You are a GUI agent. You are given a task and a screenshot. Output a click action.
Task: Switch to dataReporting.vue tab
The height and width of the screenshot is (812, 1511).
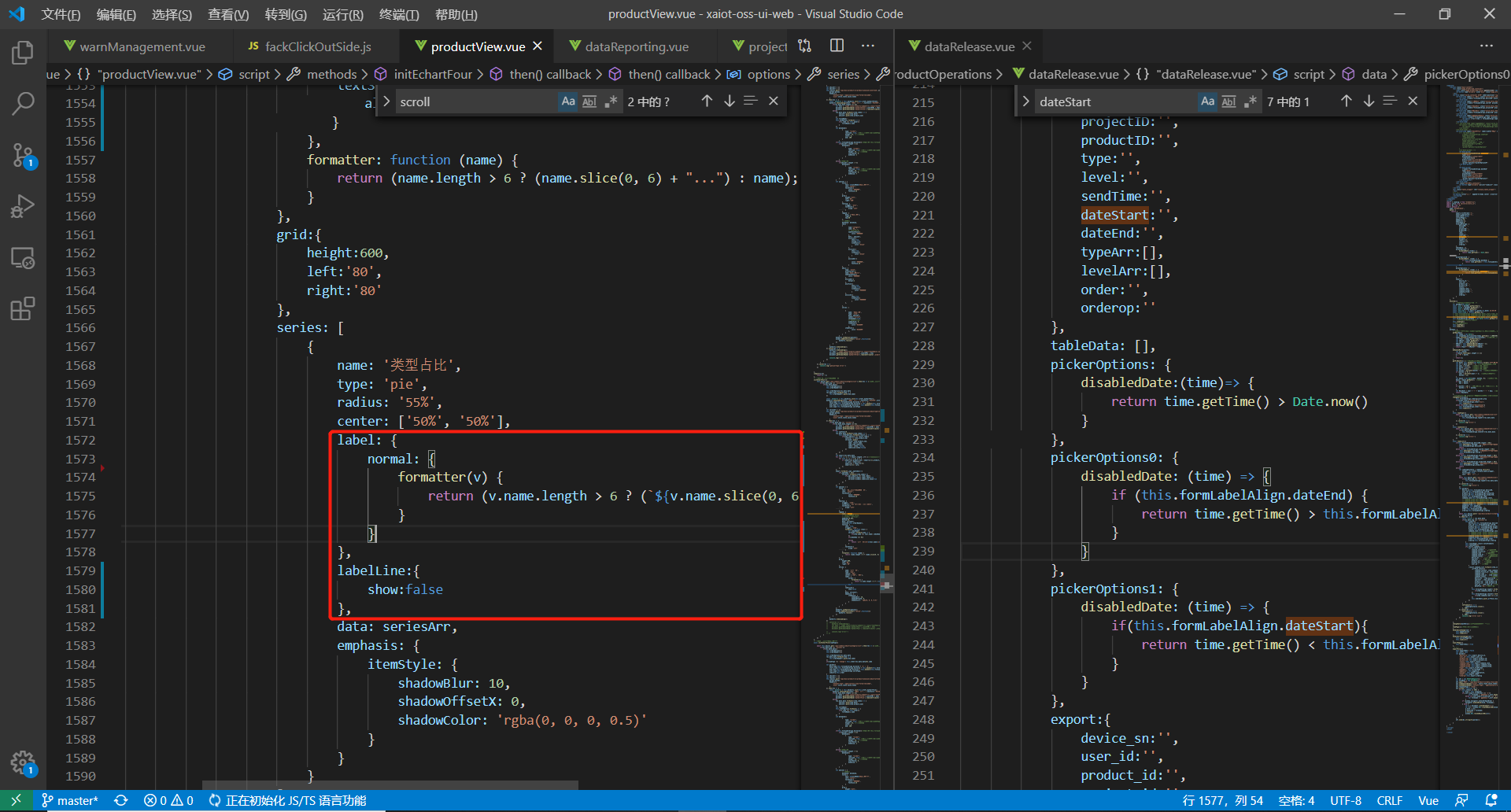pyautogui.click(x=637, y=46)
